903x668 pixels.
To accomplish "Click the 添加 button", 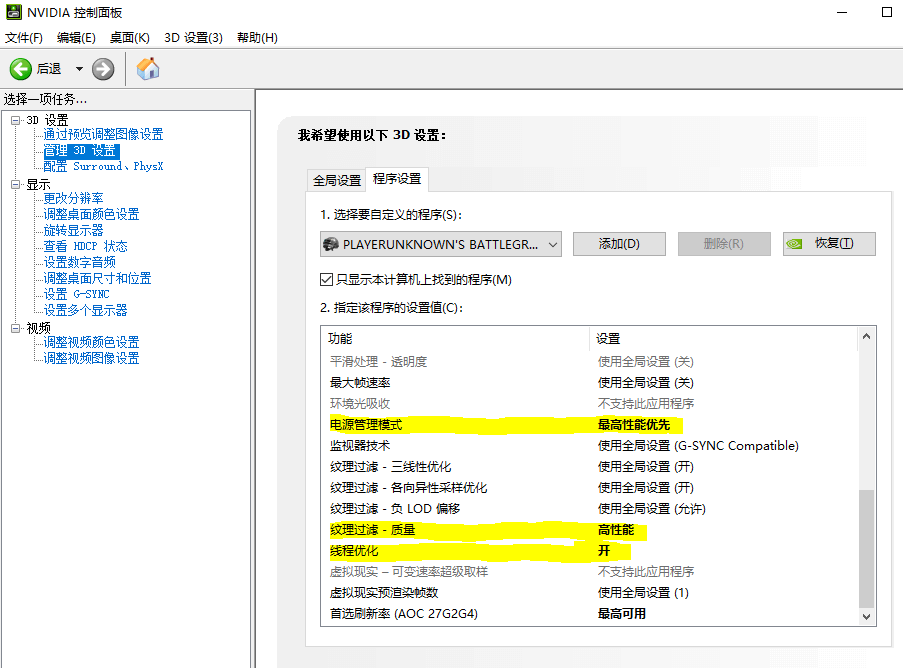I will tap(618, 244).
